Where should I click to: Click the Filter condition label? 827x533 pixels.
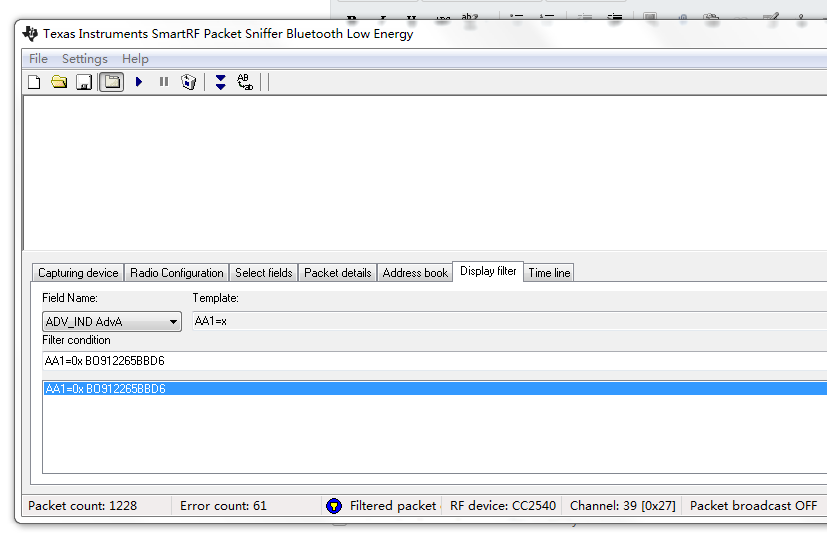click(x=76, y=340)
